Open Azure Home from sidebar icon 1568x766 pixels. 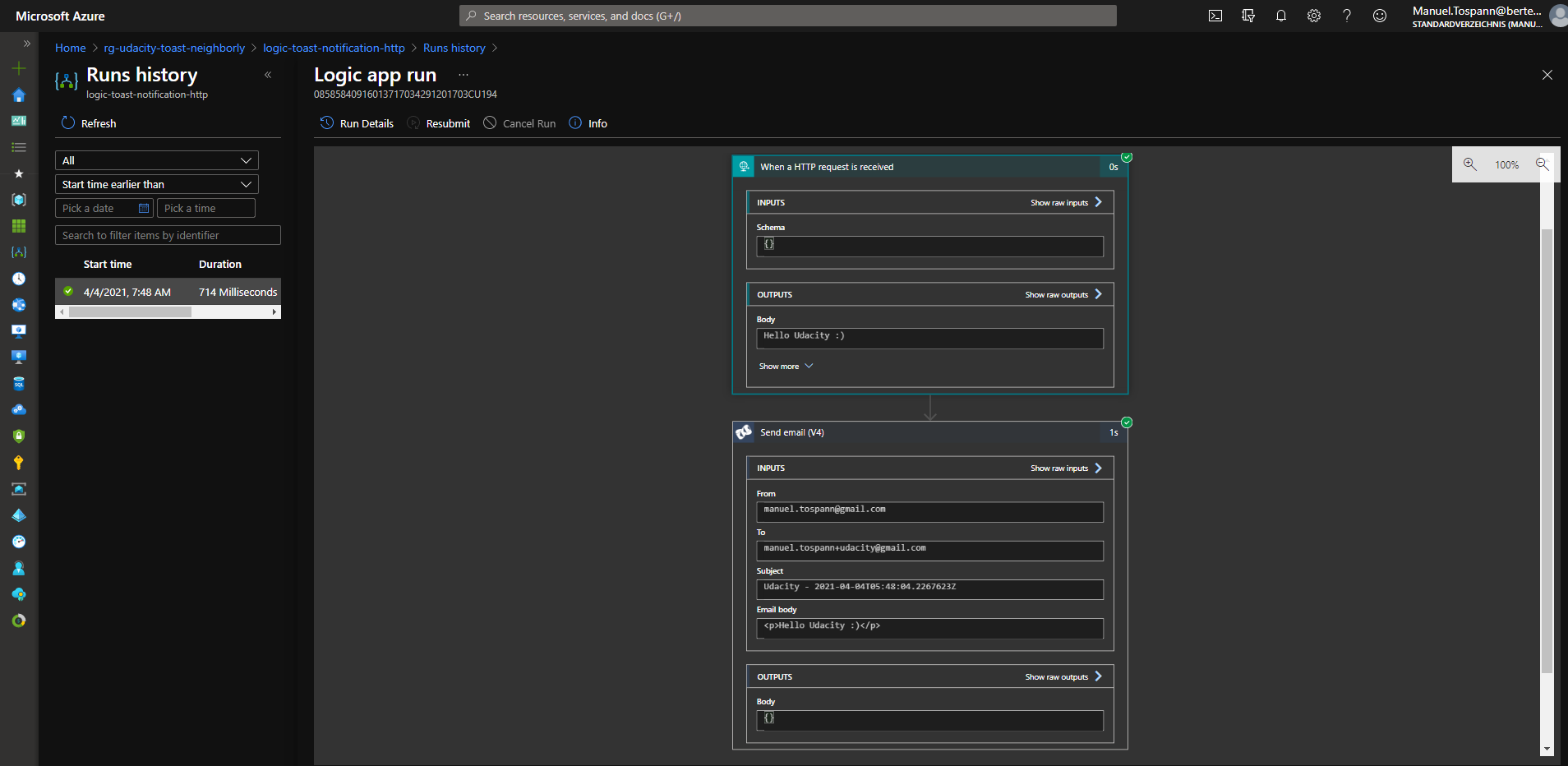[19, 95]
